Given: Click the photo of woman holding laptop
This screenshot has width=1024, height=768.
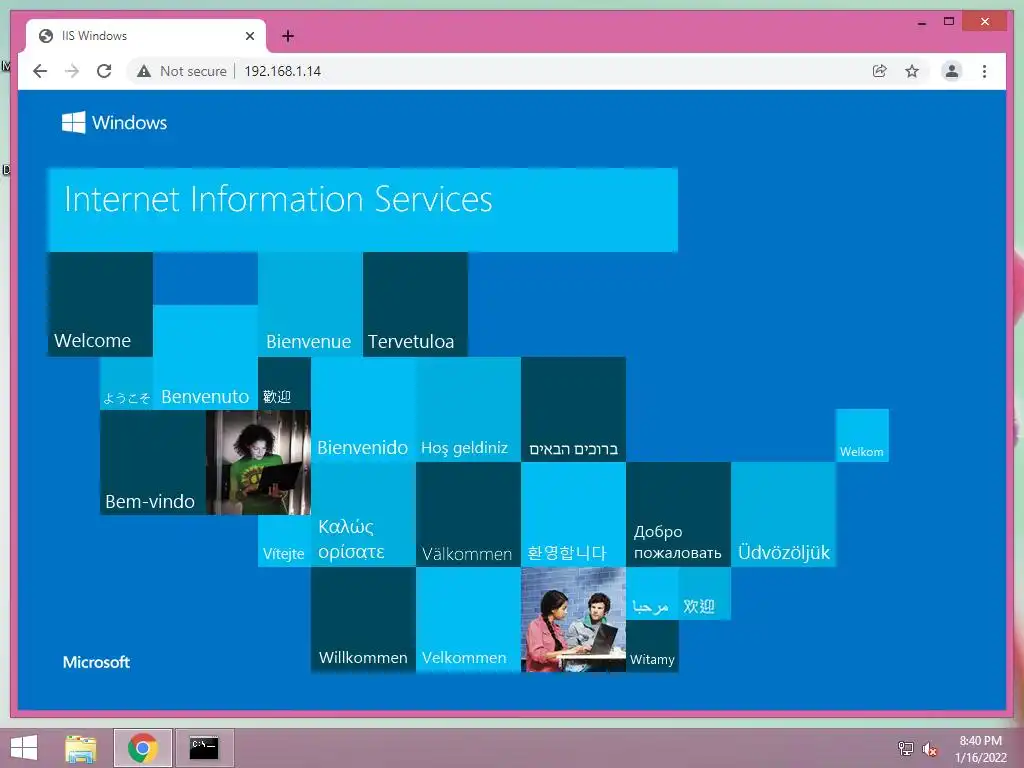Looking at the screenshot, I should pyautogui.click(x=258, y=462).
